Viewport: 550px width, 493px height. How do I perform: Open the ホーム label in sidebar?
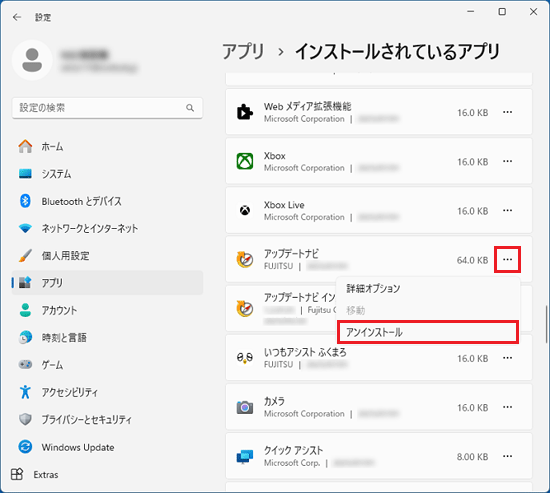point(52,147)
